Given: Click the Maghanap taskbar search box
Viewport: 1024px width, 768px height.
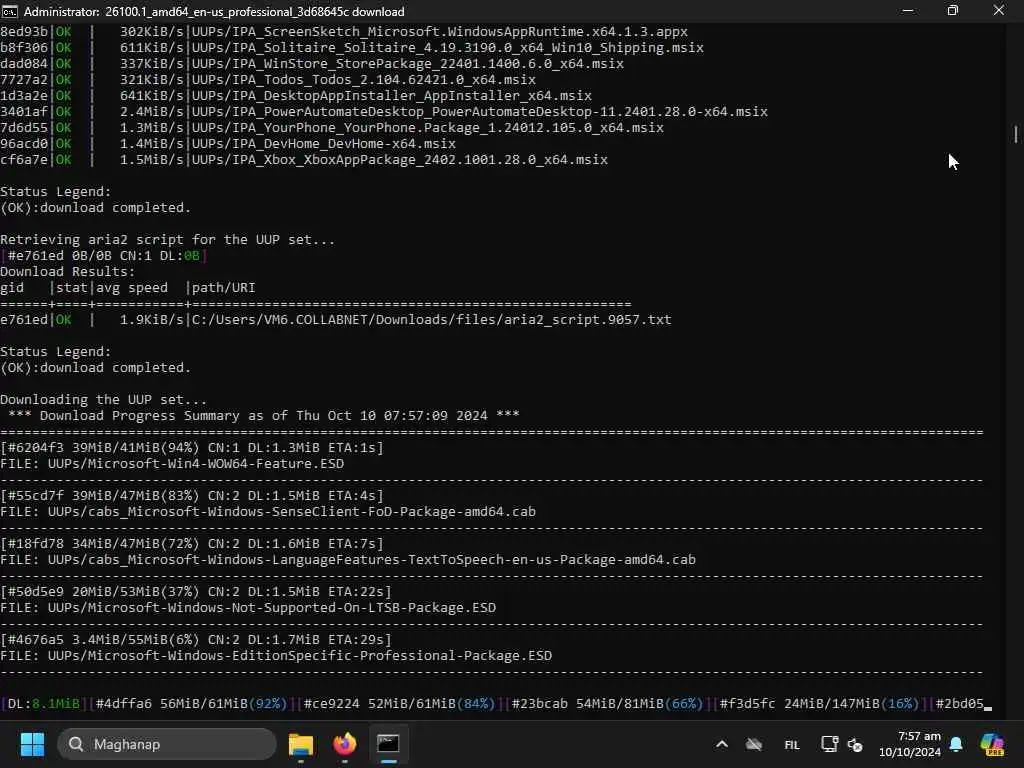Looking at the screenshot, I should coord(167,744).
